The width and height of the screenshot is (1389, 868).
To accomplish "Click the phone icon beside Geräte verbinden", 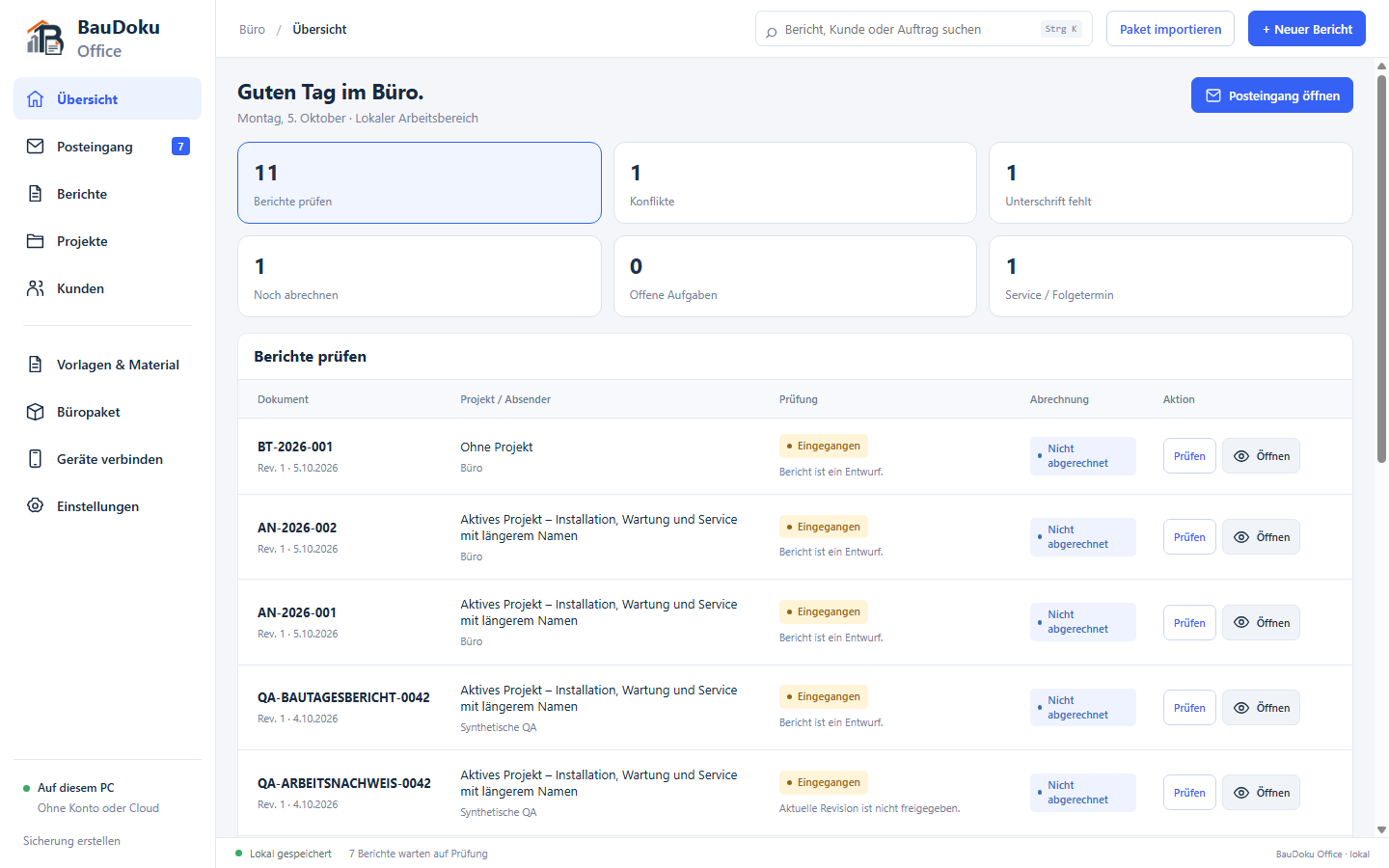I will [x=36, y=458].
